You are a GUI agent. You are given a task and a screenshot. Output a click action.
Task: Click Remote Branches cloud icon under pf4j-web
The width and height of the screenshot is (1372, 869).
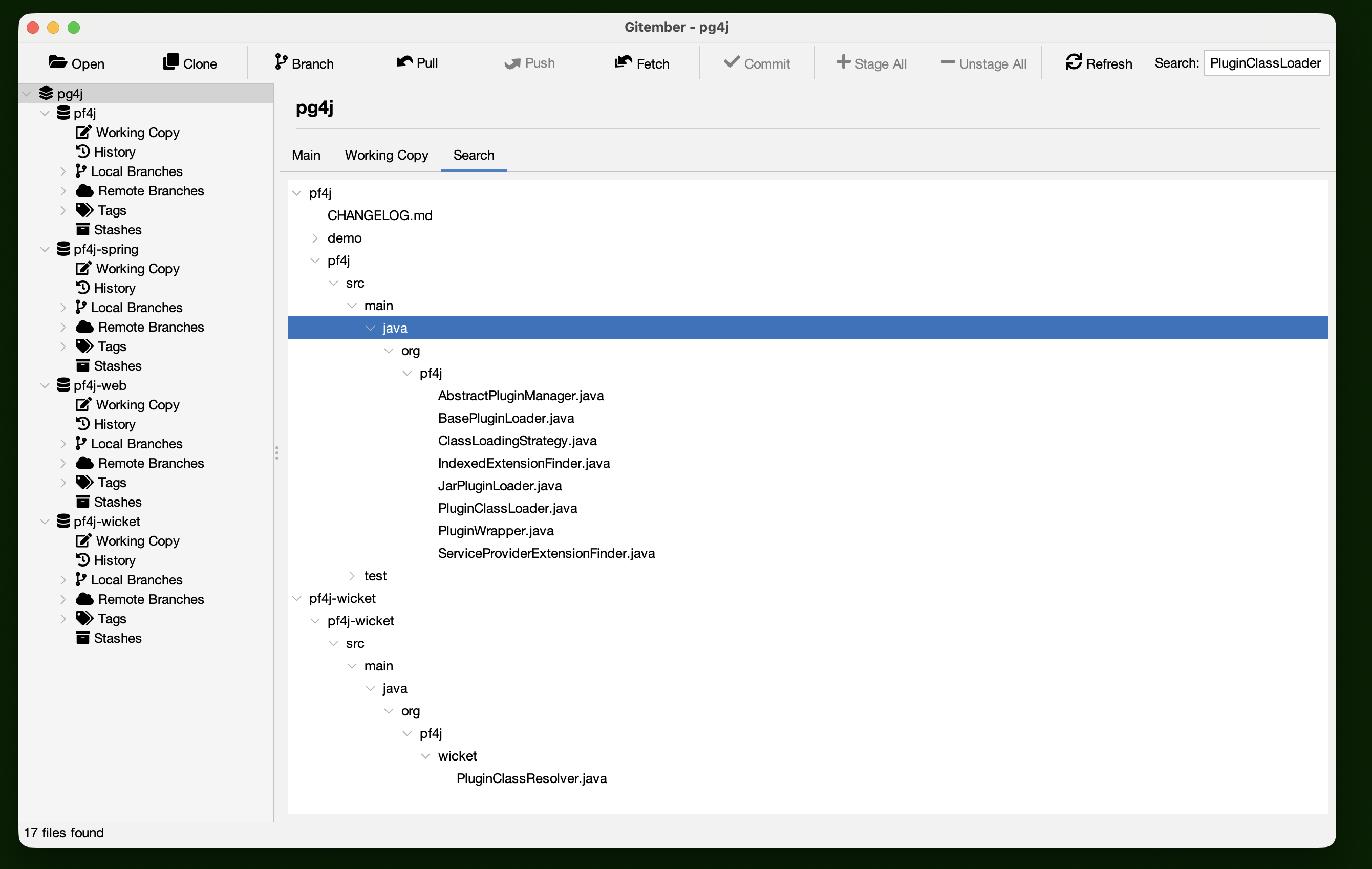point(84,463)
